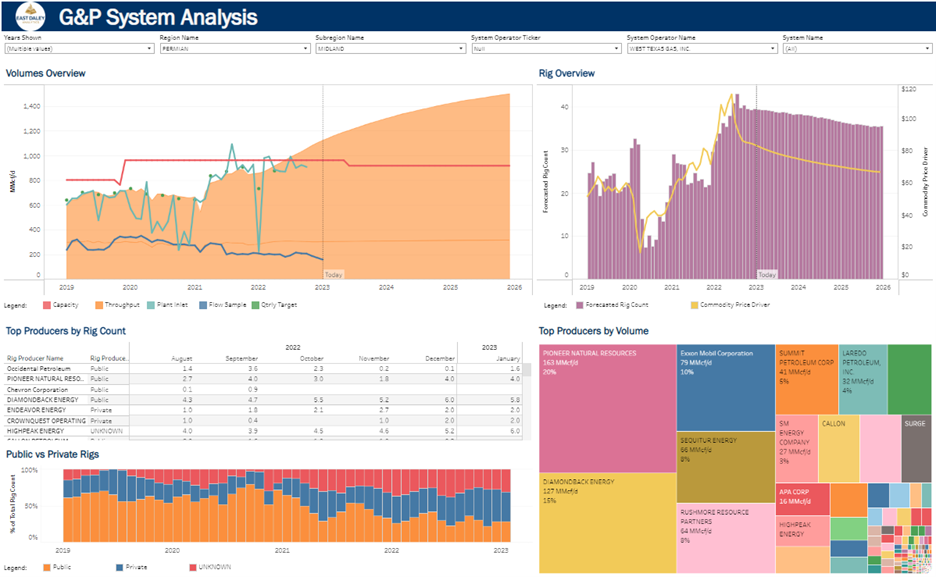Screen dimensions: 936x577
Task: Select the Sequitur Energy treemap tile
Action: coord(726,467)
